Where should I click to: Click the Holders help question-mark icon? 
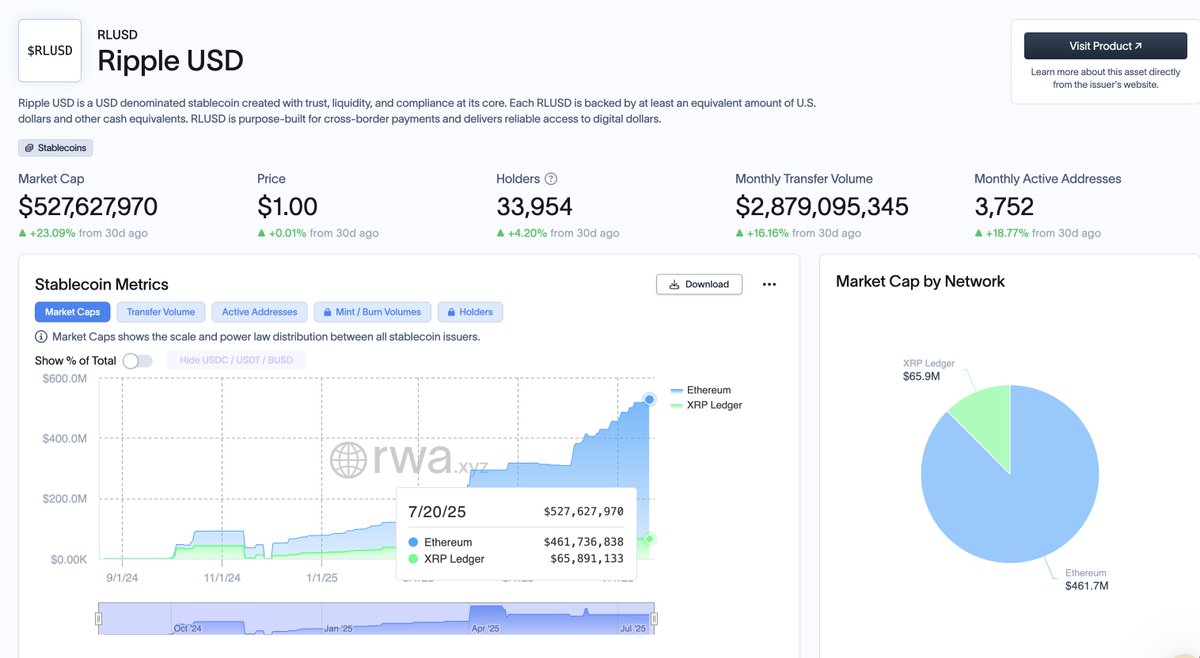(x=551, y=179)
